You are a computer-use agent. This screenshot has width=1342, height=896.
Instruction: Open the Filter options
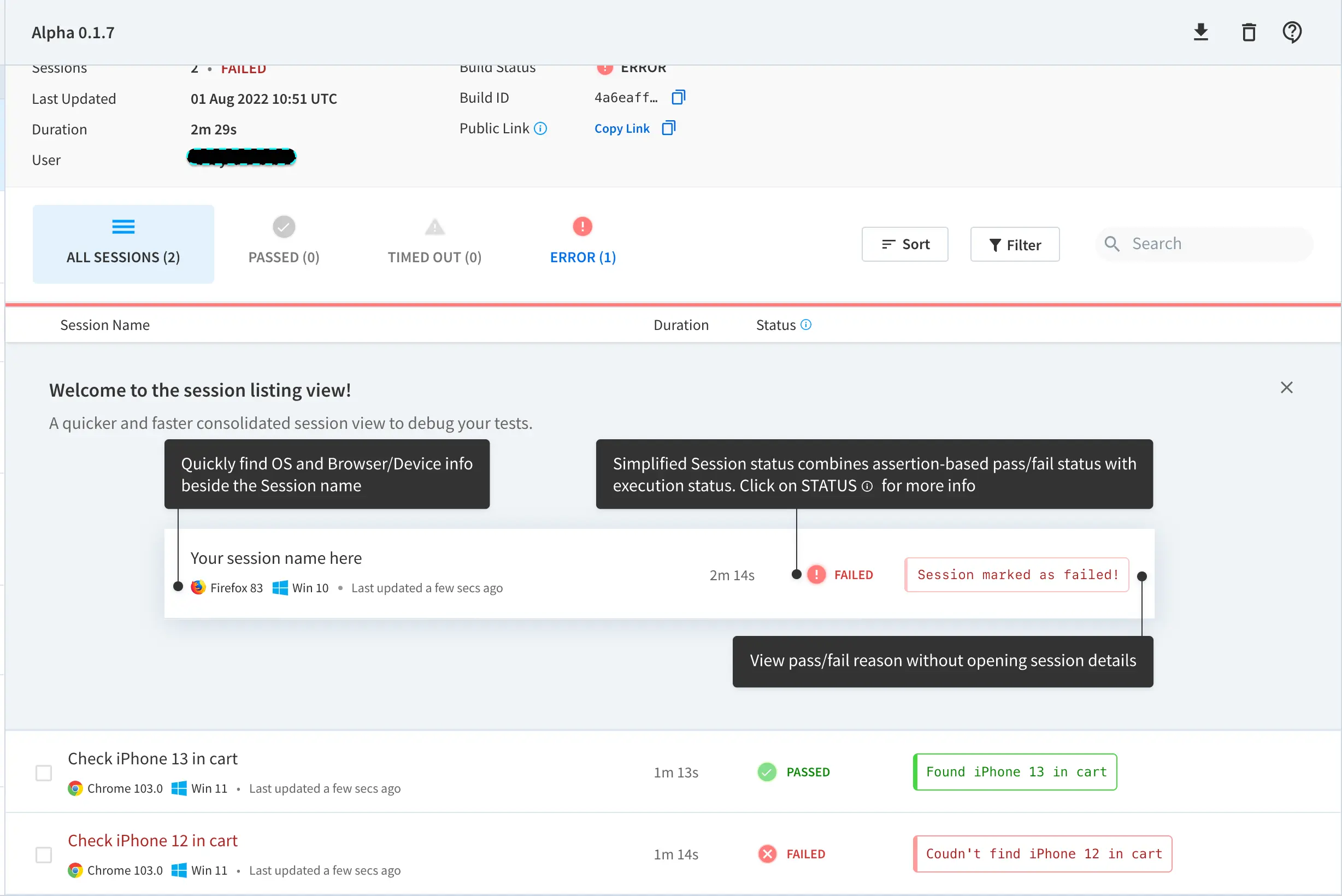(x=1015, y=245)
